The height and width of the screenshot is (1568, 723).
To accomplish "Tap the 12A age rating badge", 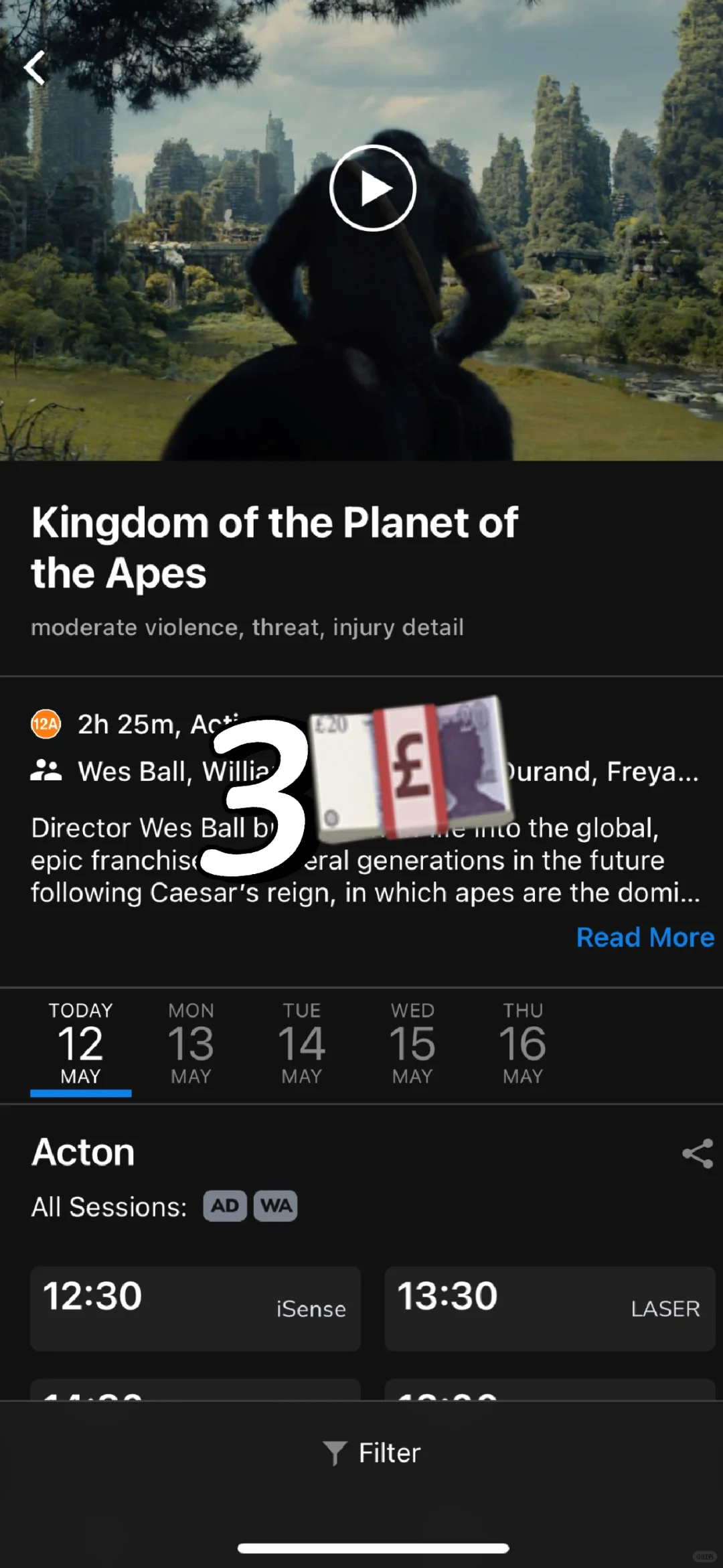I will (x=46, y=724).
